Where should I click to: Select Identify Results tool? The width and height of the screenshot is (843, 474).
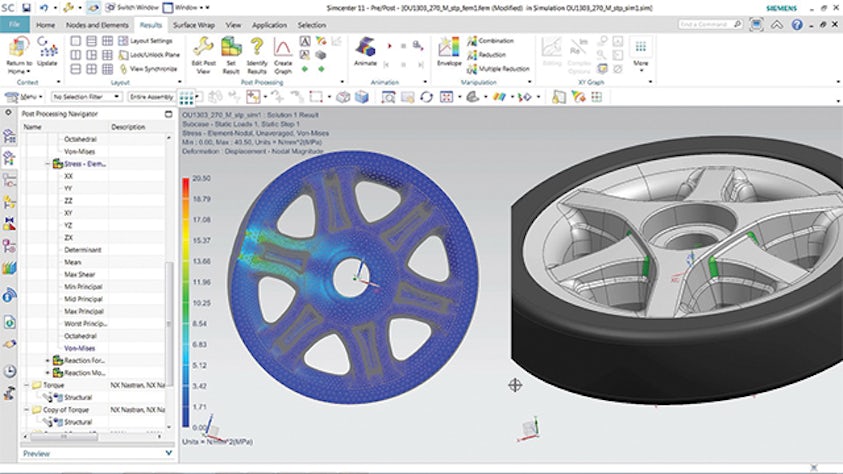(x=257, y=55)
